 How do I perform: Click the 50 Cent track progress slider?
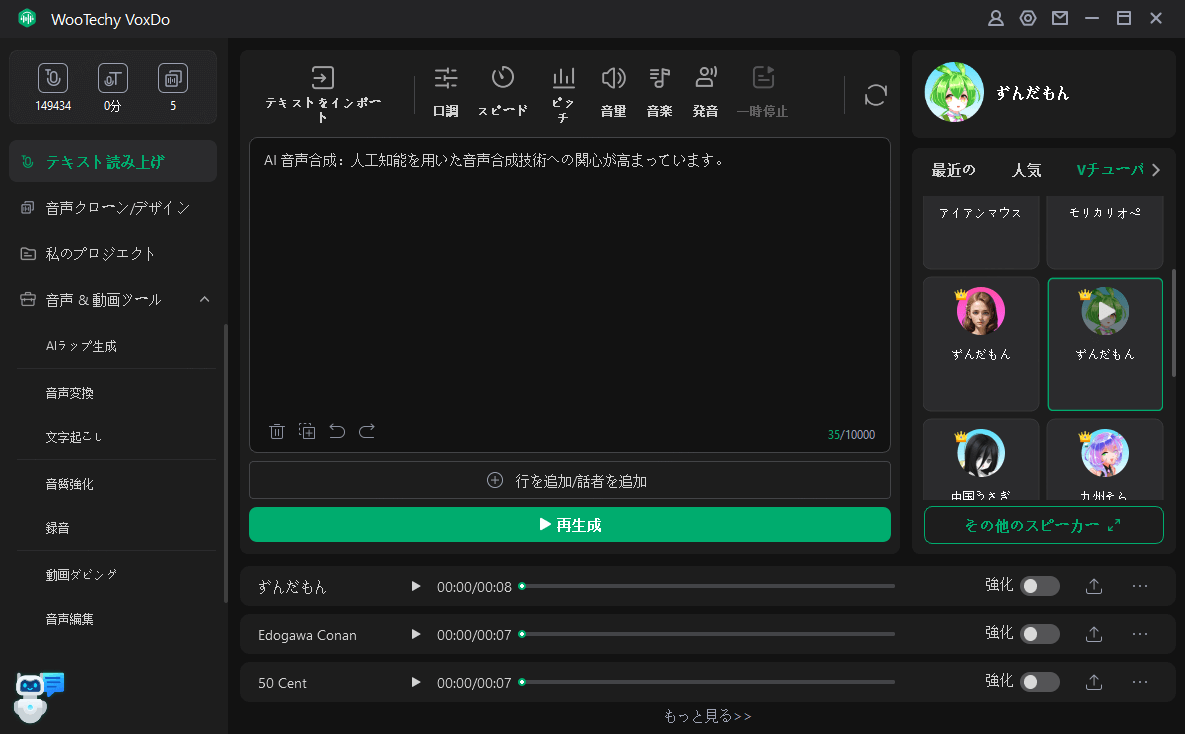pyautogui.click(x=707, y=682)
